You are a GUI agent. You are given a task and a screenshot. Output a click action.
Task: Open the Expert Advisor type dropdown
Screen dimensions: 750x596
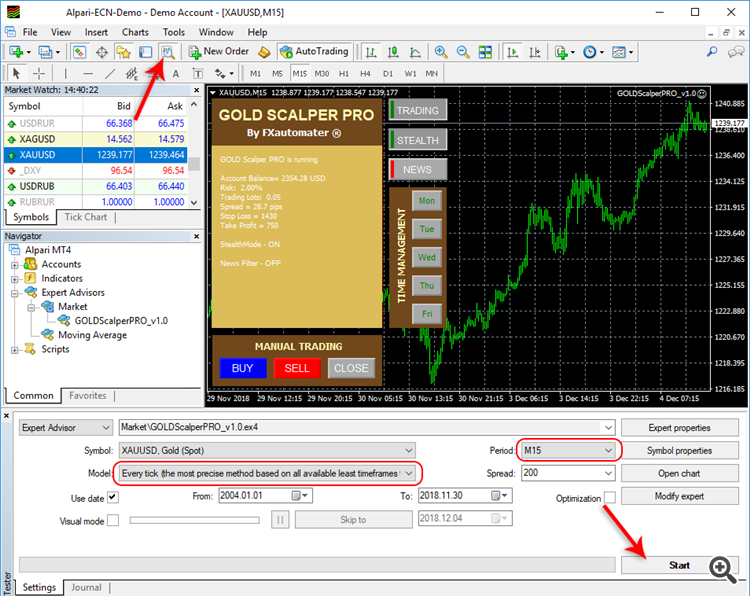[x=66, y=428]
